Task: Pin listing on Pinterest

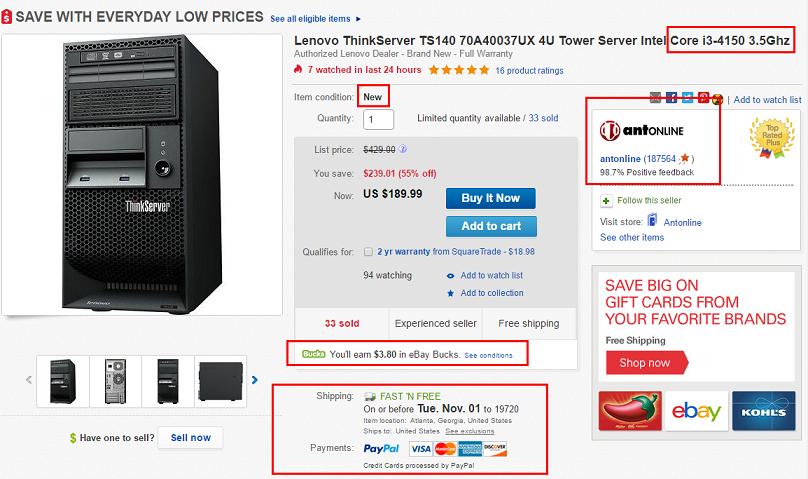Action: [x=704, y=98]
